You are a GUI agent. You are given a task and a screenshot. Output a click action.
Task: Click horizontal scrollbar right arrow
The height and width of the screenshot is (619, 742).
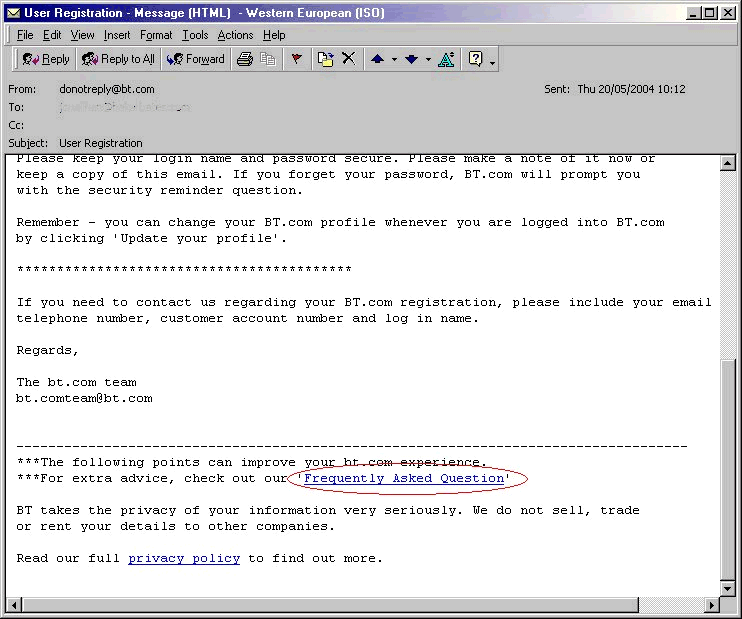click(711, 605)
